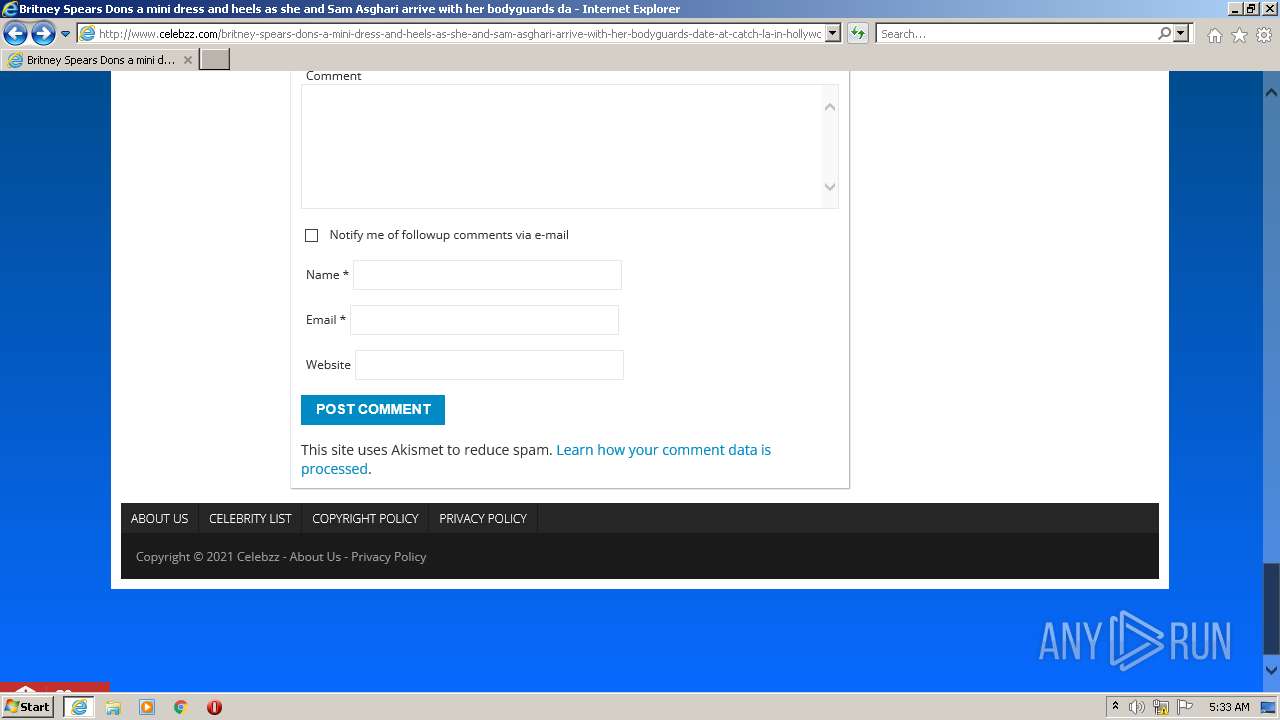Click the comment box scroll up arrow

pyautogui.click(x=830, y=106)
